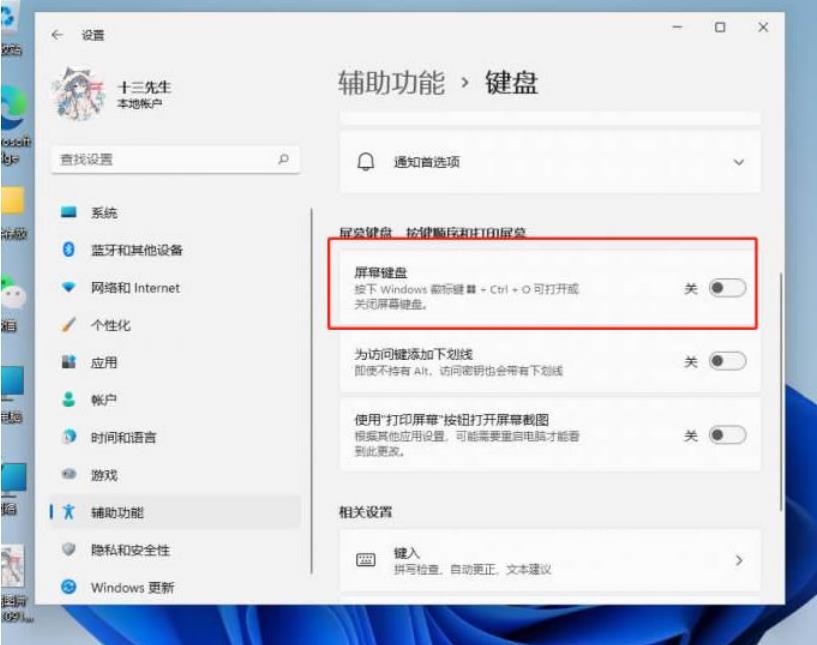Go back with the arrow in Settings

pos(57,35)
